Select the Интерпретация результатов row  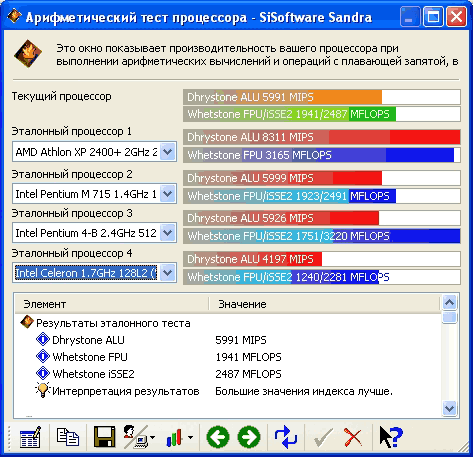click(x=228, y=391)
